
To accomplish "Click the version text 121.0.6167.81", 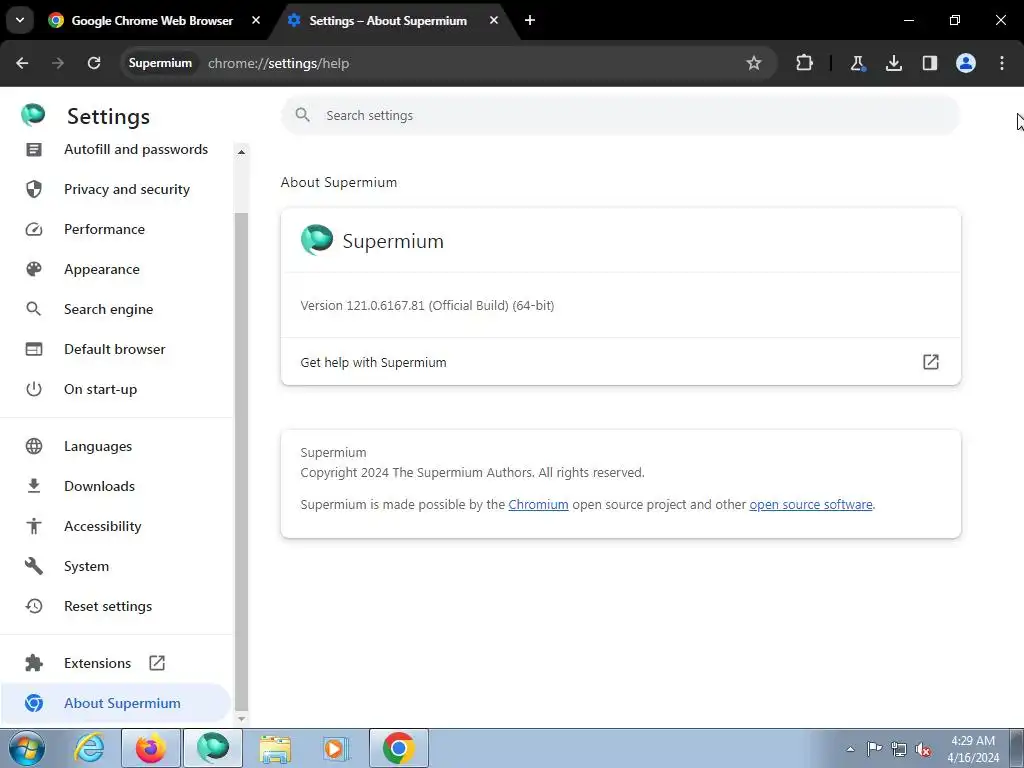I will [x=427, y=306].
